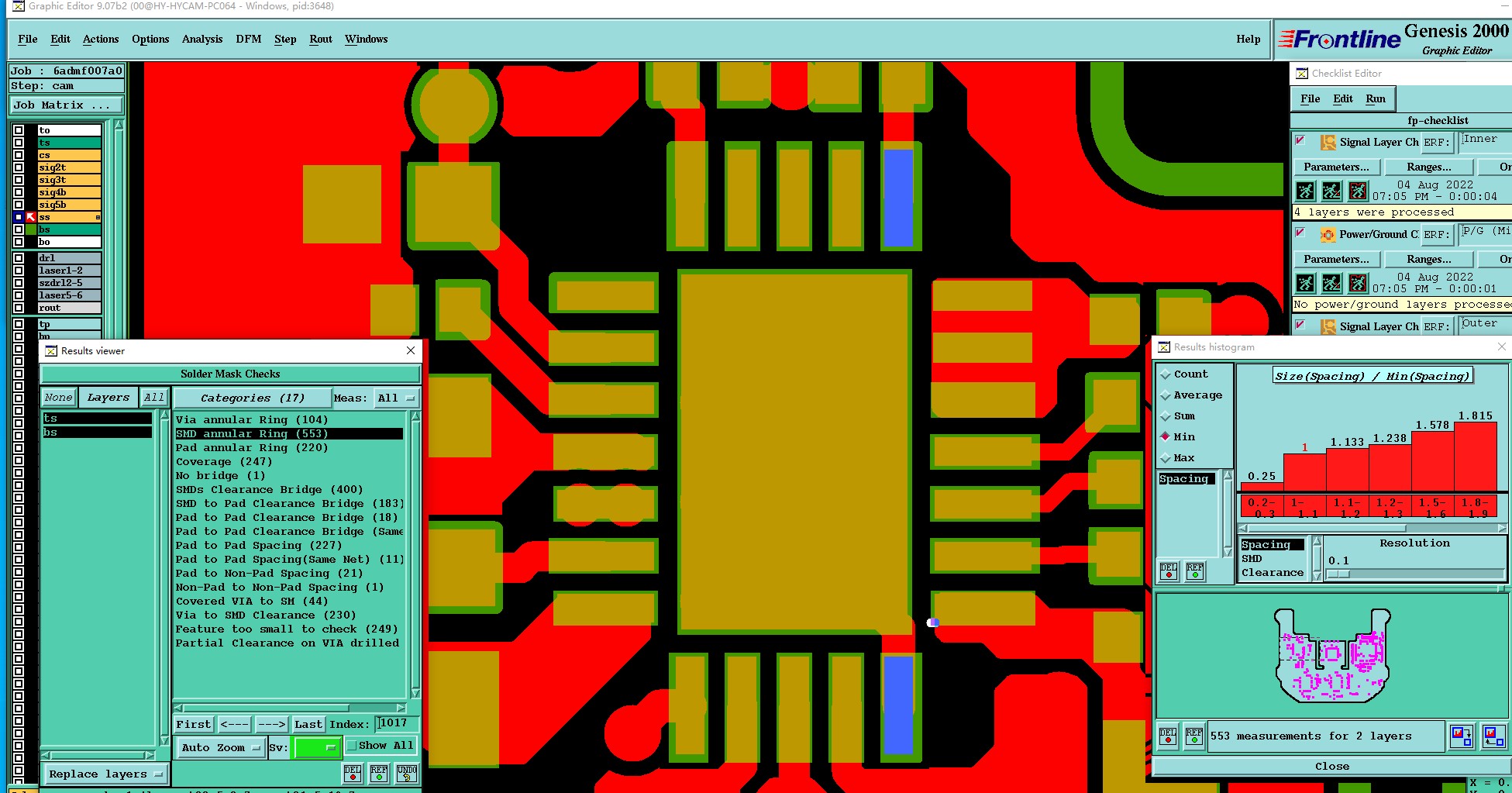
Task: Click REF icon beside 553 measurements text
Action: pyautogui.click(x=1194, y=736)
